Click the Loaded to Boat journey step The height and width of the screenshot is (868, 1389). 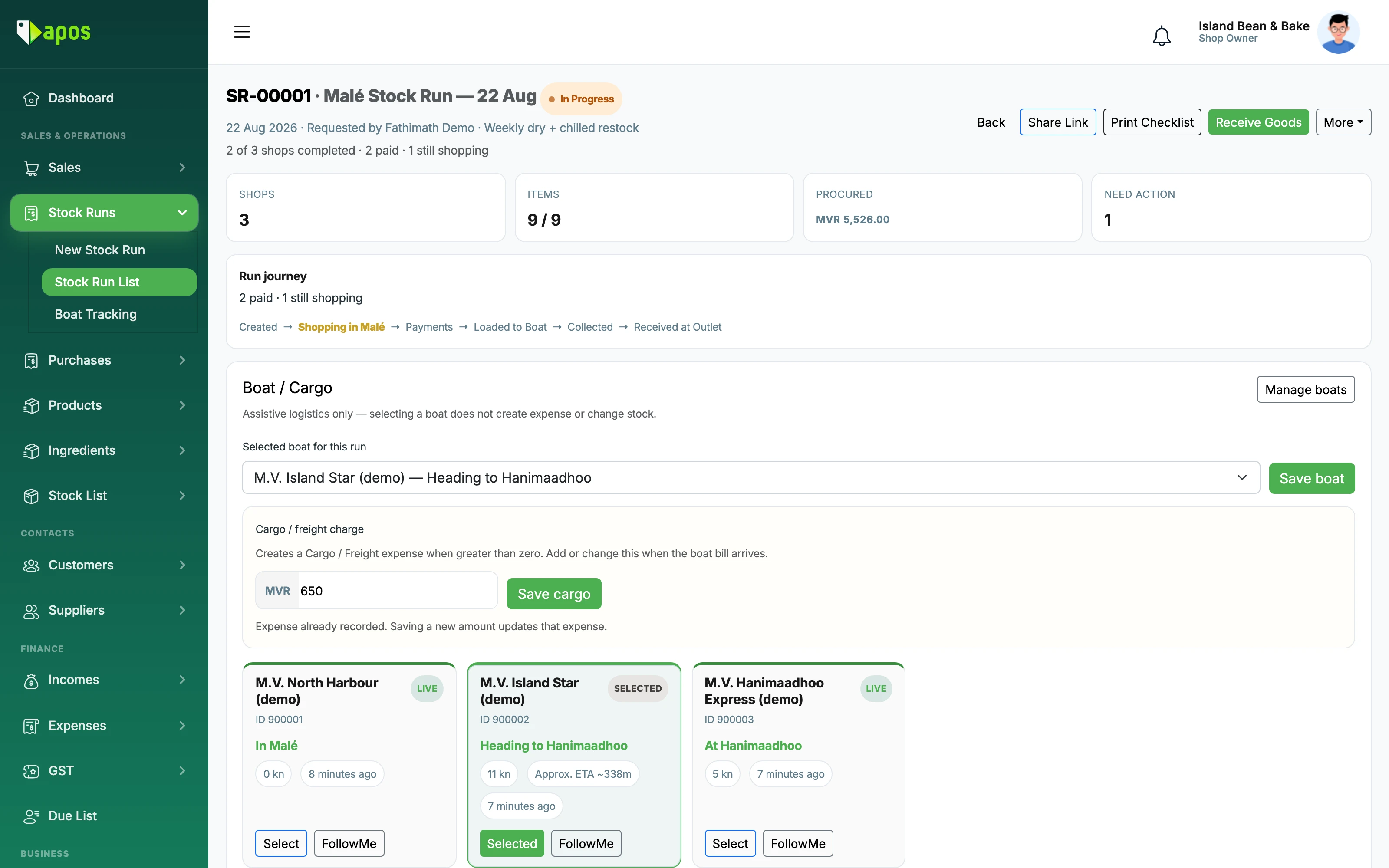tap(510, 327)
